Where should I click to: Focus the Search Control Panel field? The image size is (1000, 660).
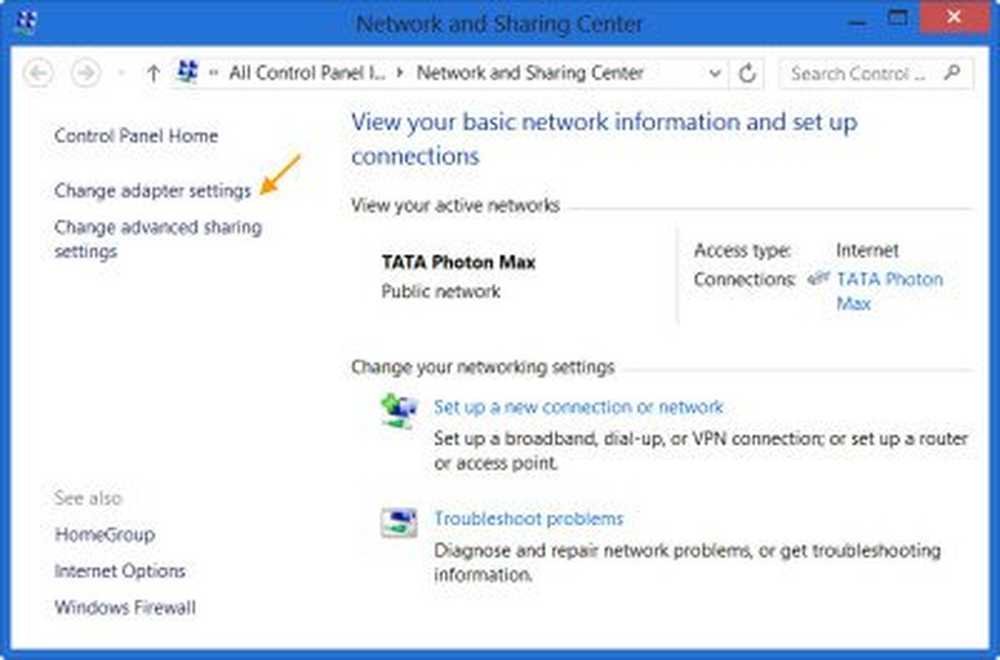point(860,73)
